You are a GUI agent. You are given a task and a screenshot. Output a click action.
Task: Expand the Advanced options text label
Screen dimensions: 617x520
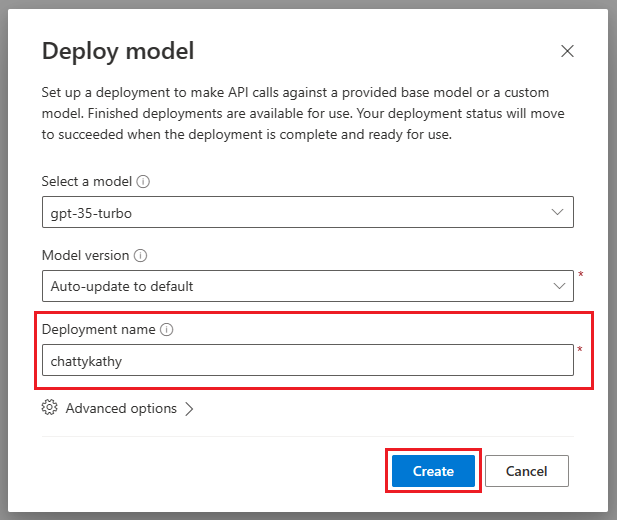[x=121, y=409]
